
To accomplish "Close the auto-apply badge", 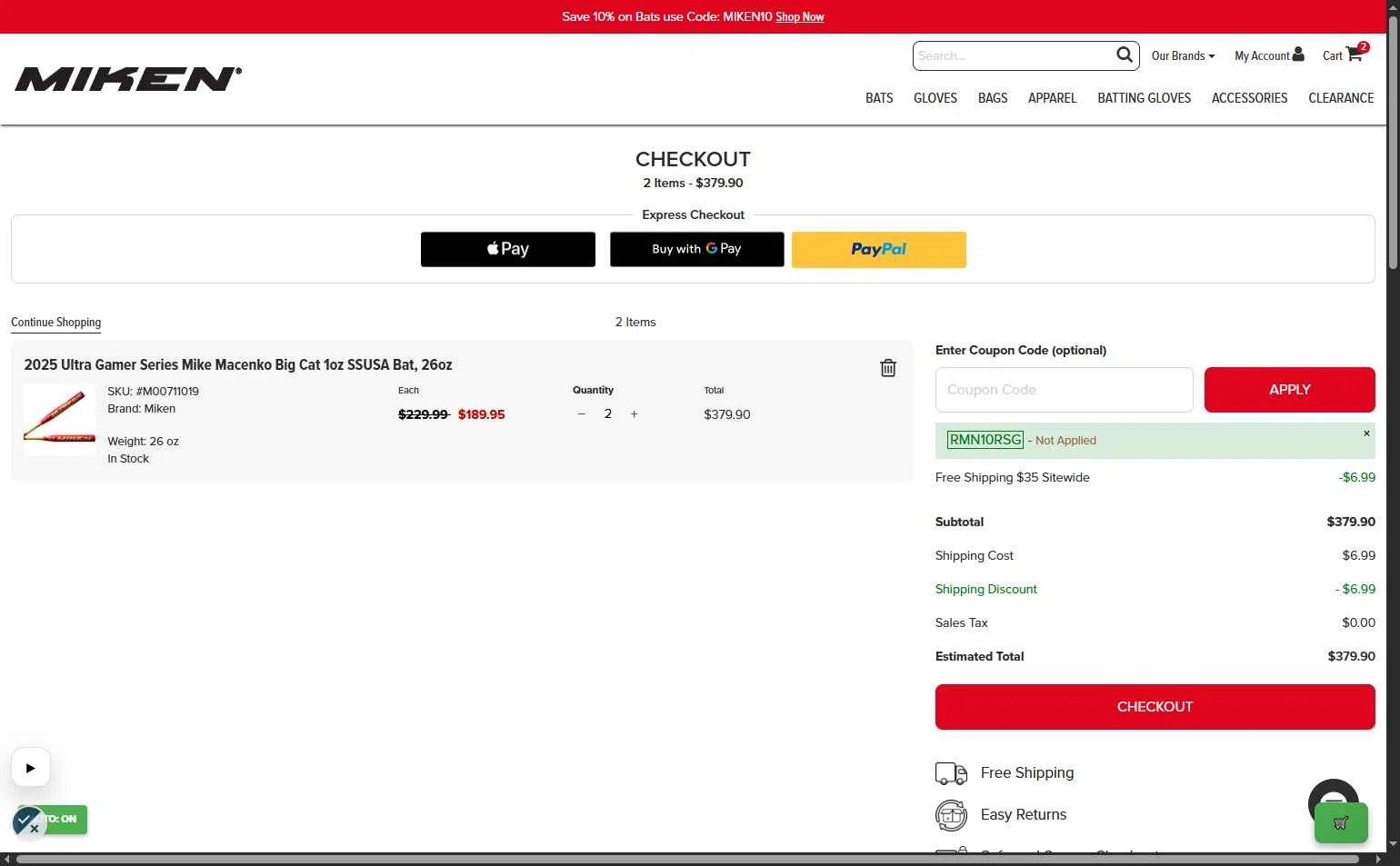I will (x=35, y=829).
